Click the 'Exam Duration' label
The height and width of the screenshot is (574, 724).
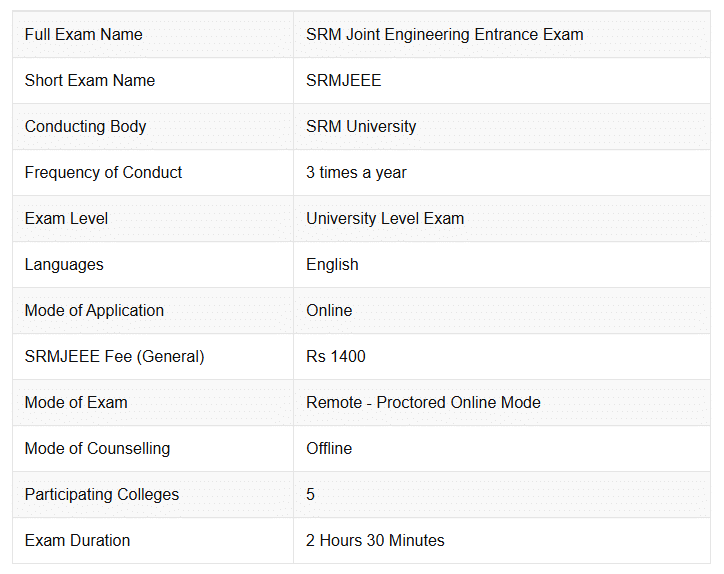pos(78,540)
